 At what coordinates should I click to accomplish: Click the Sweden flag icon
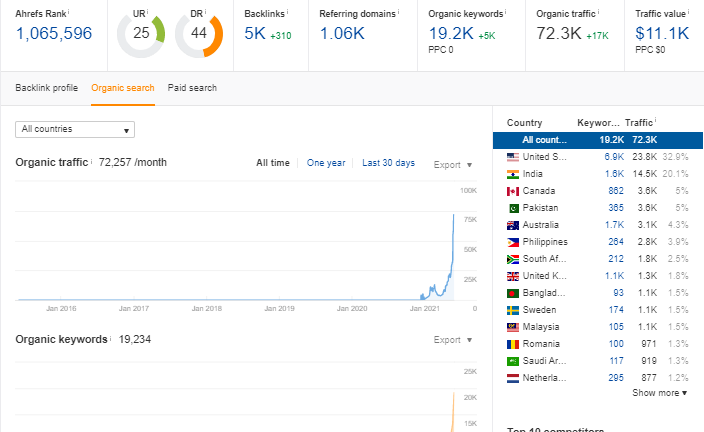513,310
